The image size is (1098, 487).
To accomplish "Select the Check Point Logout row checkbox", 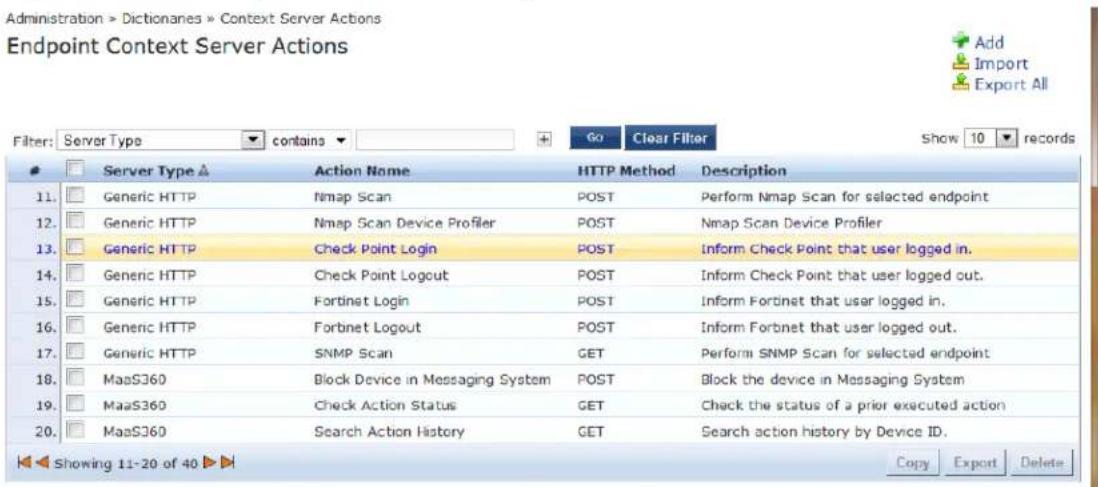I will (x=74, y=275).
